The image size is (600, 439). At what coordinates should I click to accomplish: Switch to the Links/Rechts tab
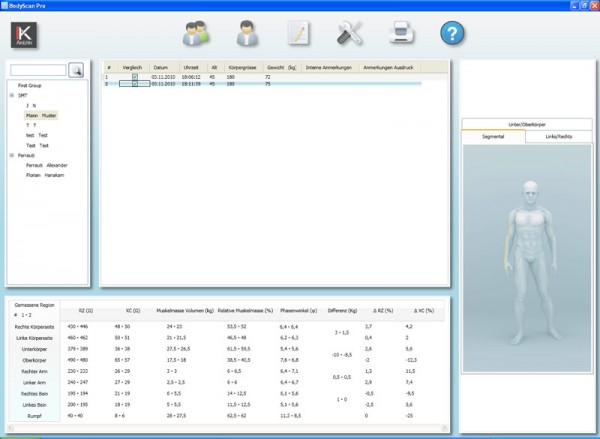pyautogui.click(x=559, y=135)
